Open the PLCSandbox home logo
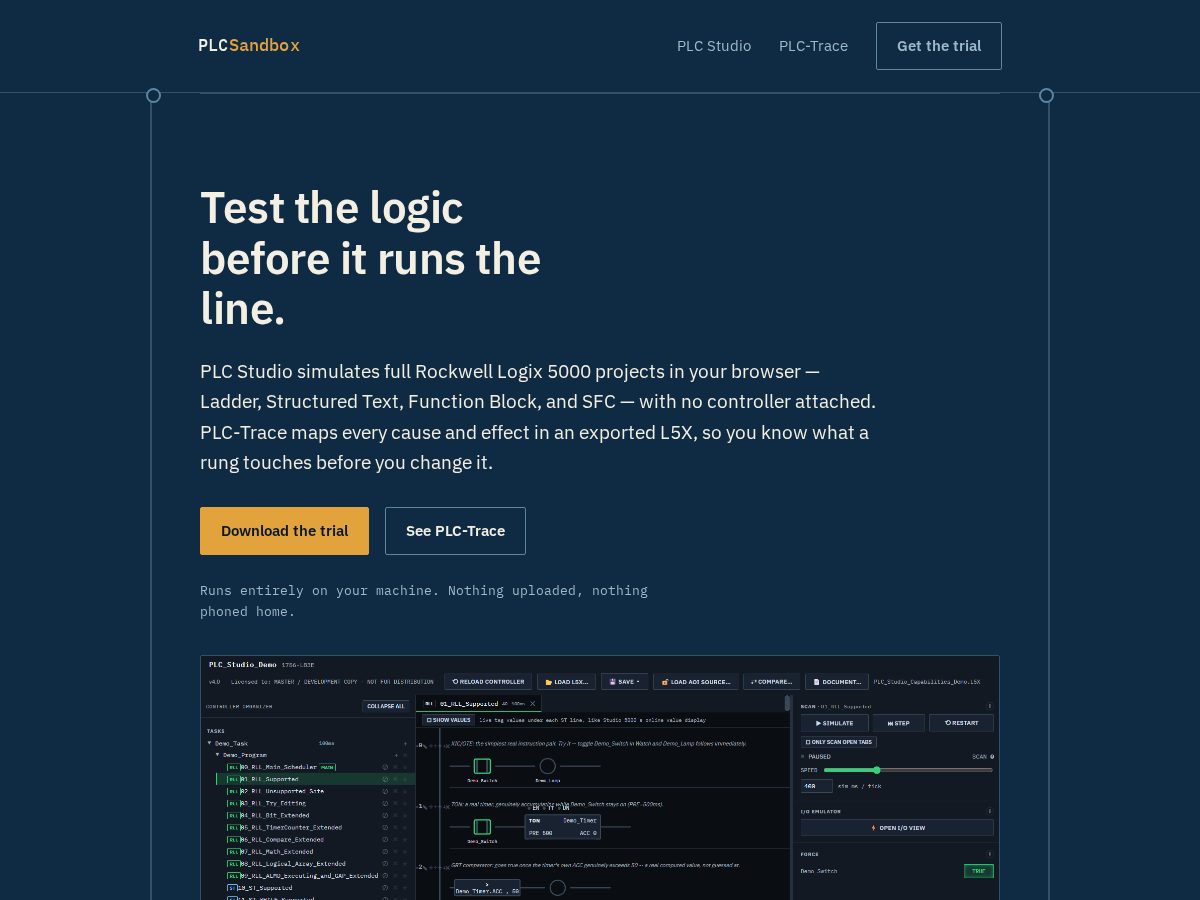This screenshot has height=900, width=1200. [249, 45]
